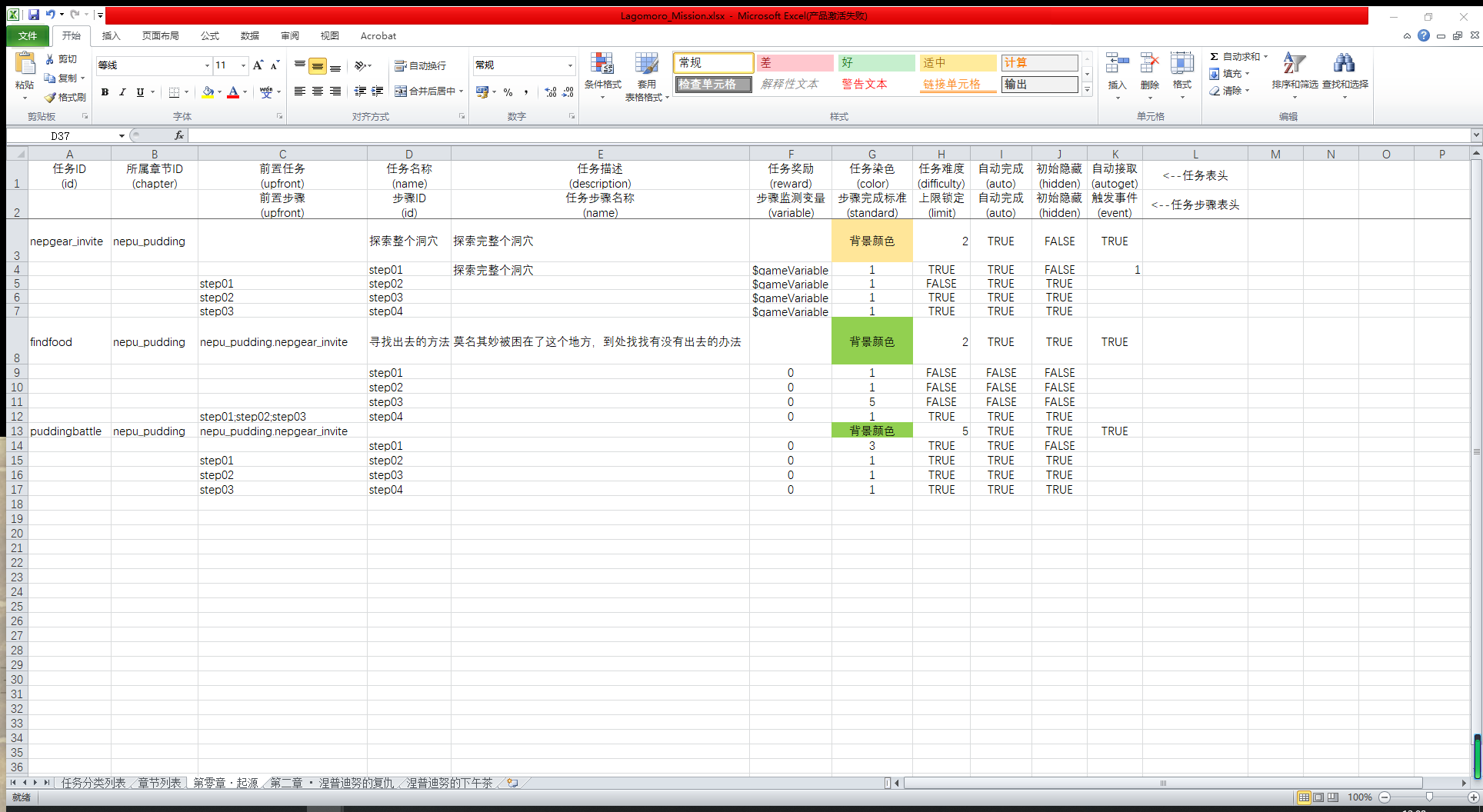
Task: Click cell containing findfood
Action: [x=69, y=341]
